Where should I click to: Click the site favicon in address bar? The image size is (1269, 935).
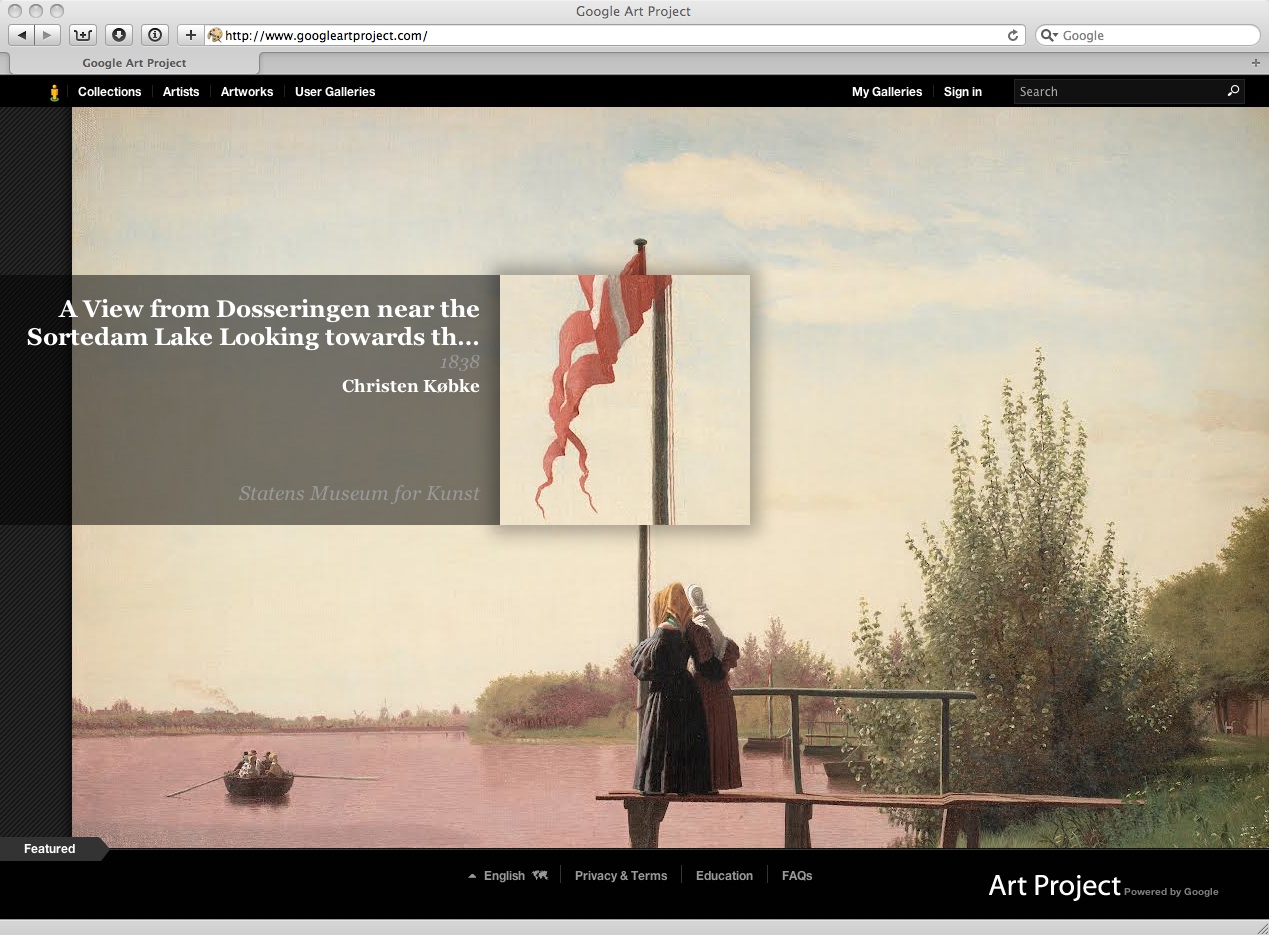click(x=214, y=35)
